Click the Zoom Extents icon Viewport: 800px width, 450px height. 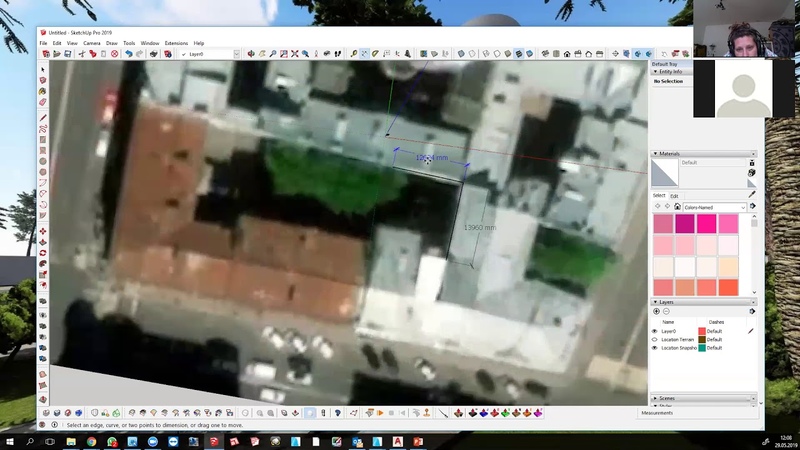(x=294, y=54)
